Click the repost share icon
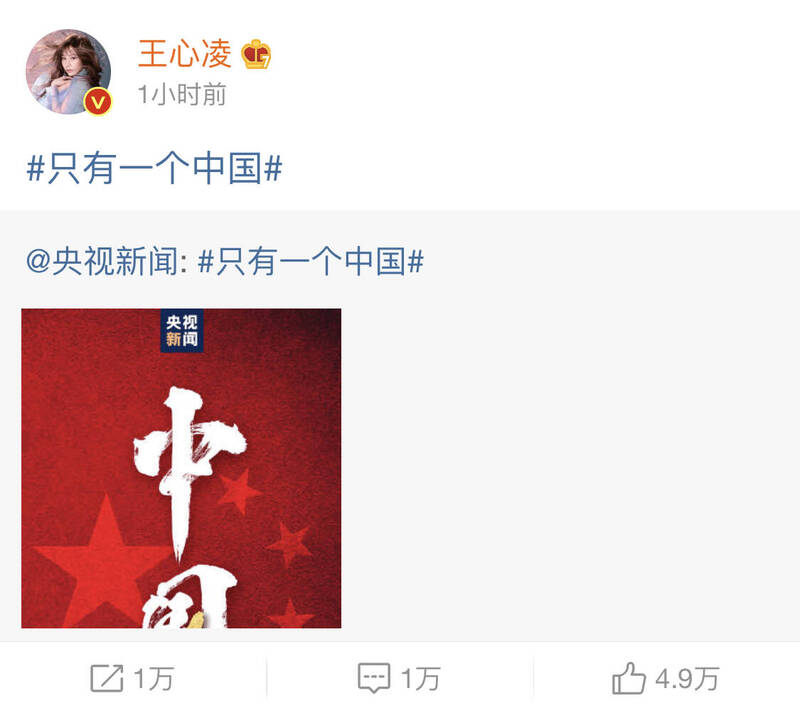Screen dimensions: 800x713 coord(107,678)
